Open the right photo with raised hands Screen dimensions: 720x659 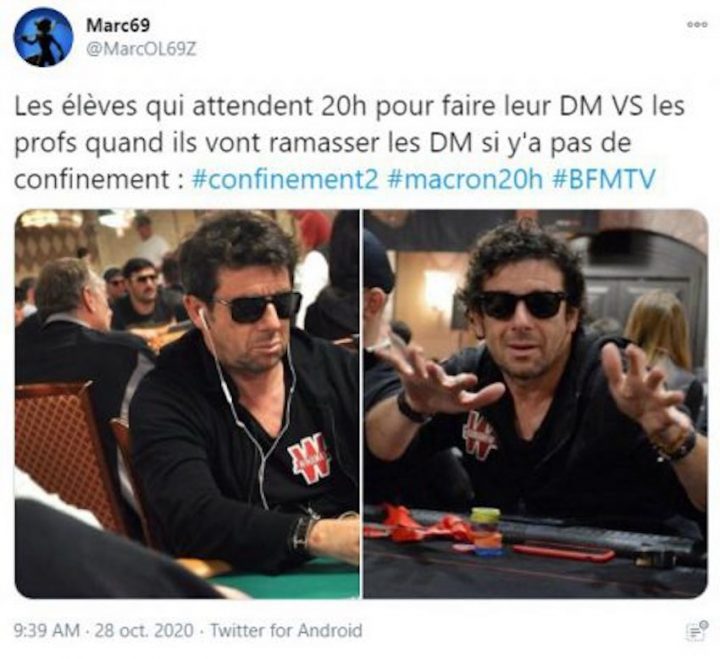[536, 404]
